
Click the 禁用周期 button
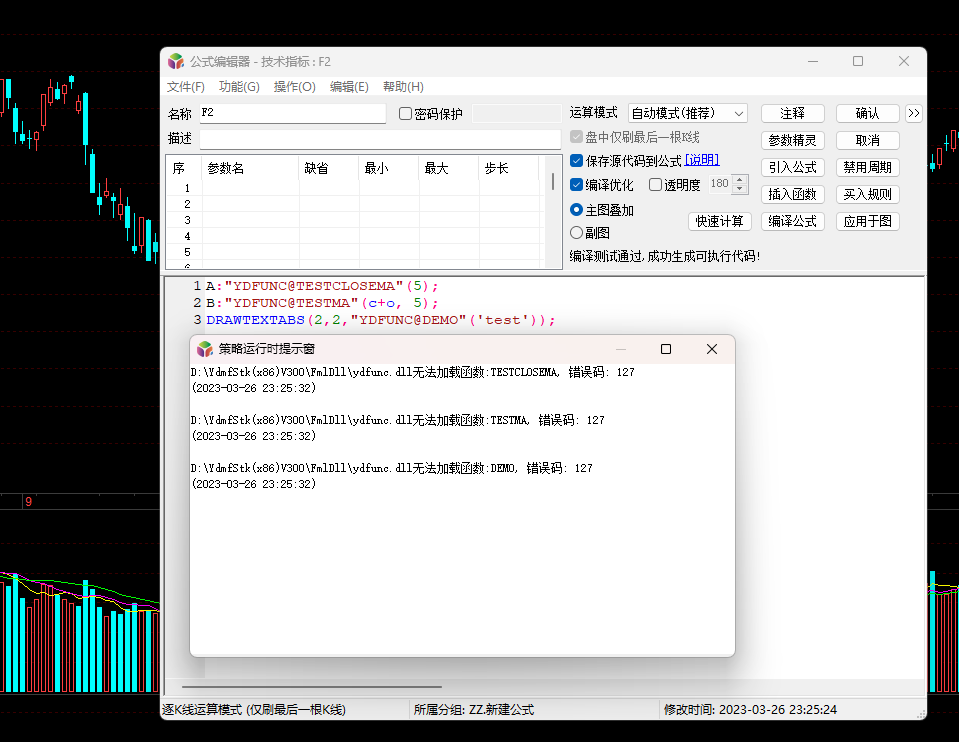coord(867,167)
